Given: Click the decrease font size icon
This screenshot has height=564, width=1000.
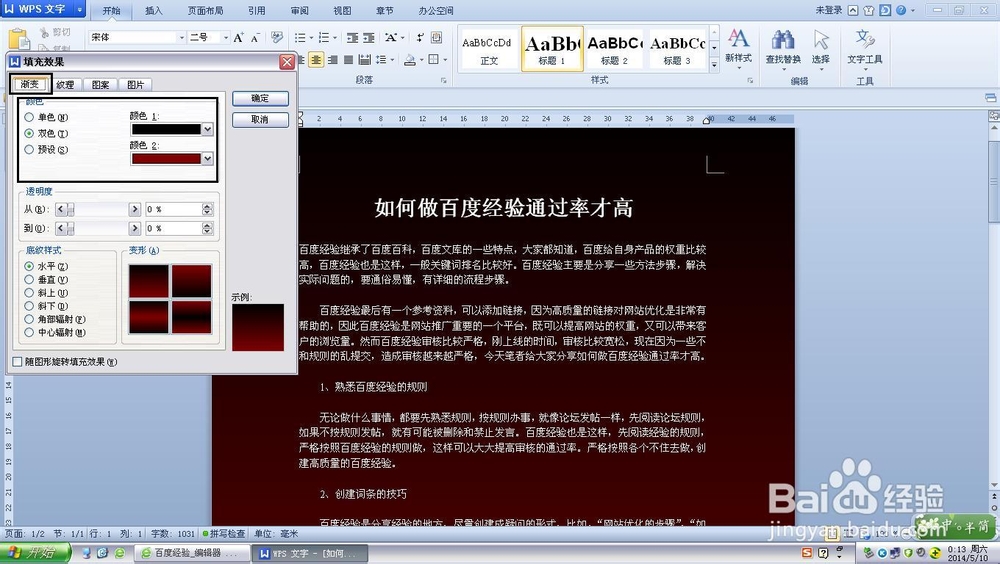Looking at the screenshot, I should pyautogui.click(x=254, y=38).
